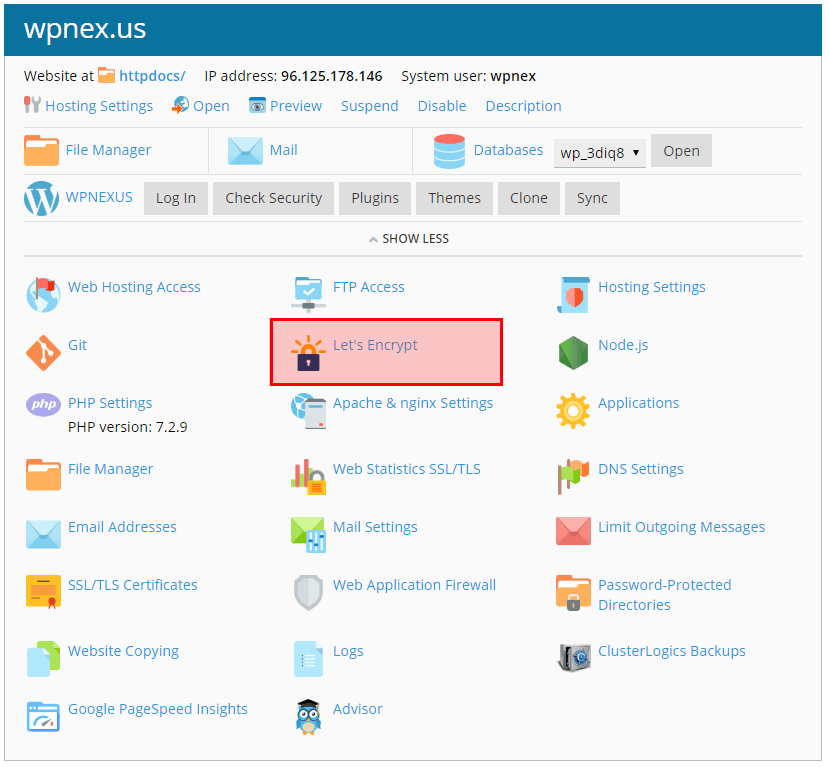Click the Password-Protected Directories link
The width and height of the screenshot is (829, 767).
665,596
